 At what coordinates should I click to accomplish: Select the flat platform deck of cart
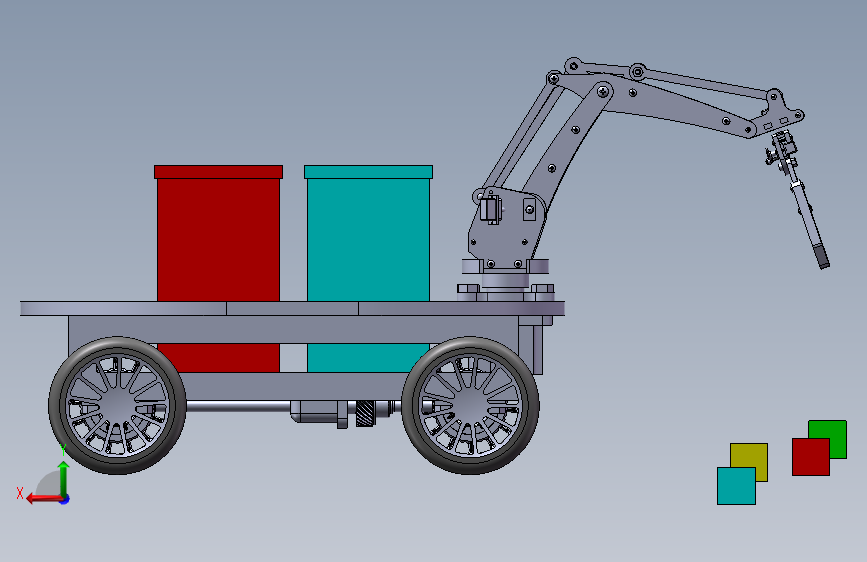[293, 309]
